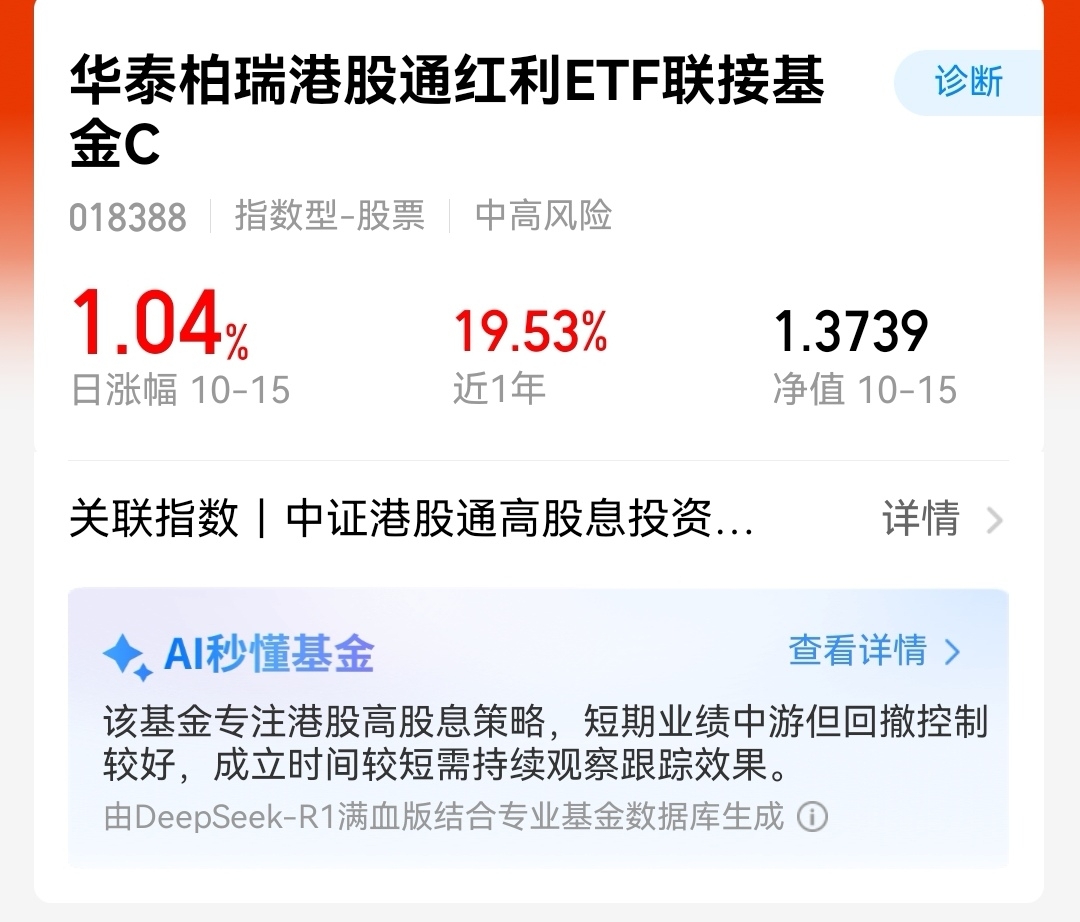Click the info icon after DeepSeek-R1 text
The image size is (1080, 922).
(812, 817)
